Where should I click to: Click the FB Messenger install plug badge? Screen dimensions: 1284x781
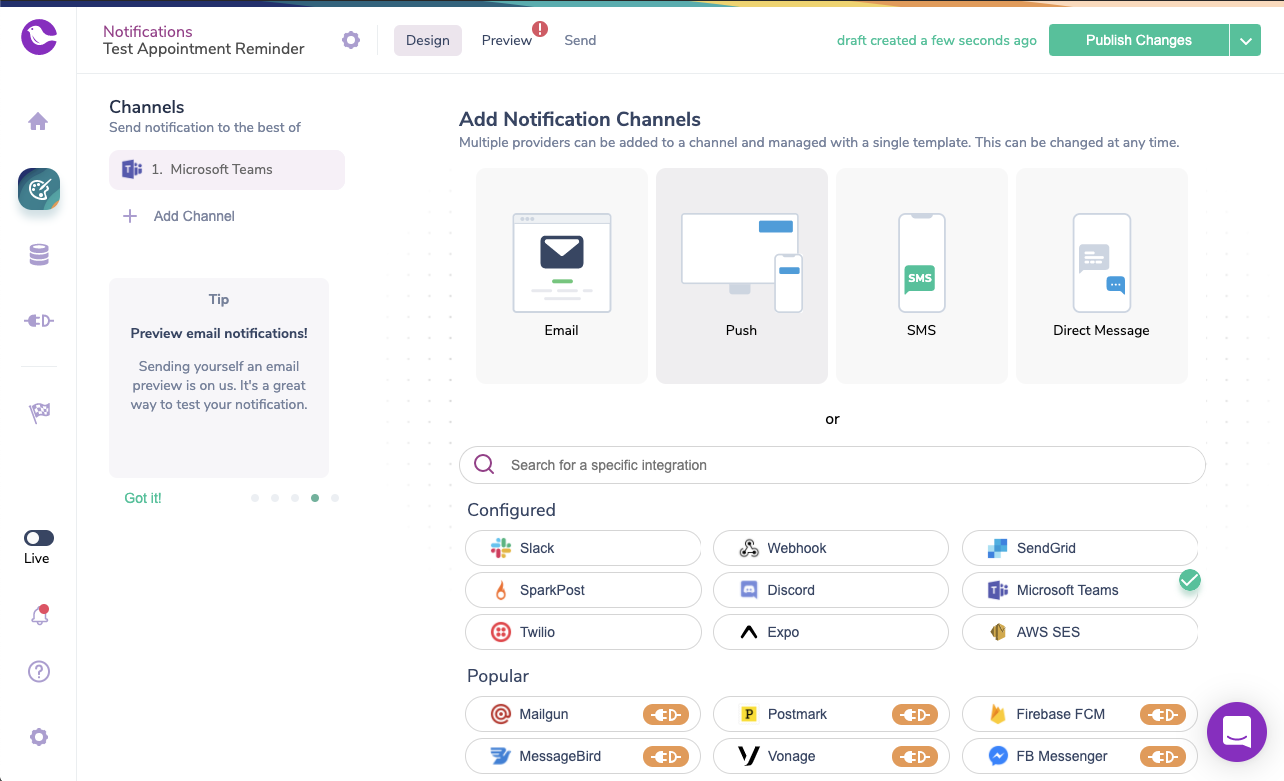(1162, 757)
